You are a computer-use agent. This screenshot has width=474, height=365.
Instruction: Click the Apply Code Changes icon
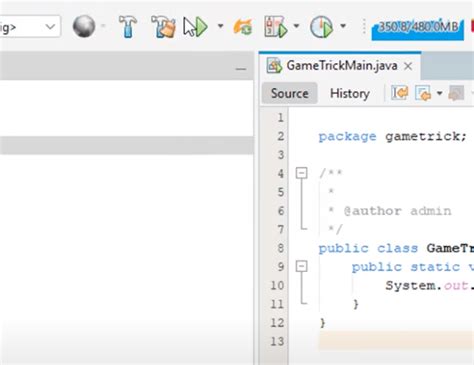[243, 27]
